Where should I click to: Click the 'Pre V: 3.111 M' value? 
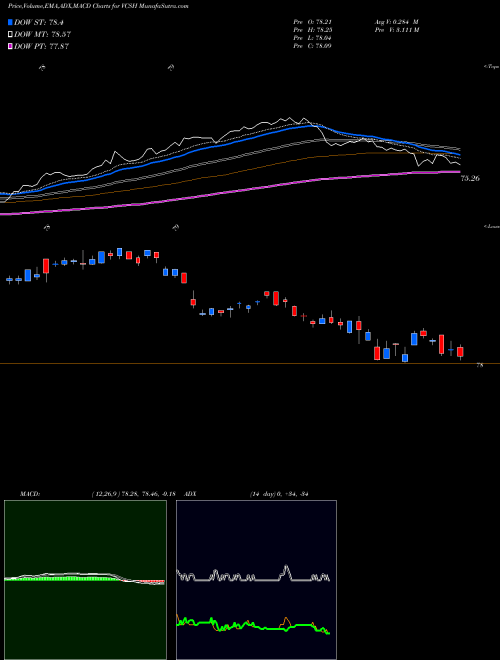396,30
